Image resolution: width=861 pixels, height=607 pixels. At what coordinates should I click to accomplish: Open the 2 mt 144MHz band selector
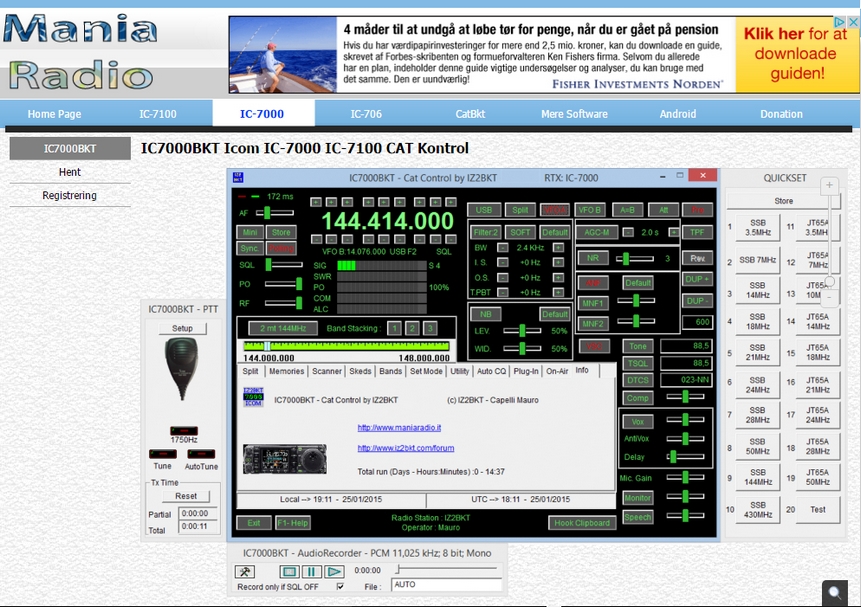(283, 328)
